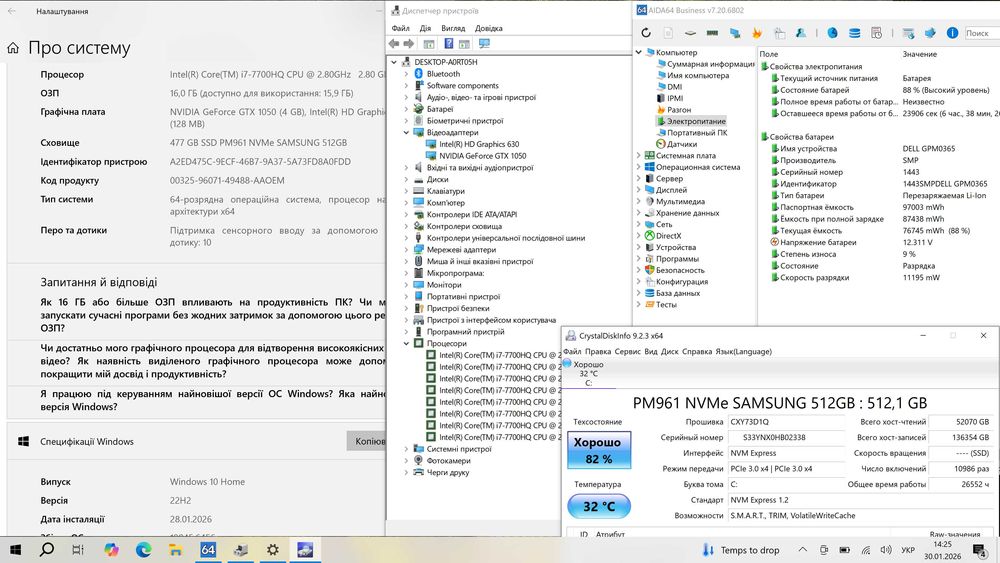The width and height of the screenshot is (1000, 563).
Task: Open Вигляд menu in Device Manager
Action: pos(453,28)
